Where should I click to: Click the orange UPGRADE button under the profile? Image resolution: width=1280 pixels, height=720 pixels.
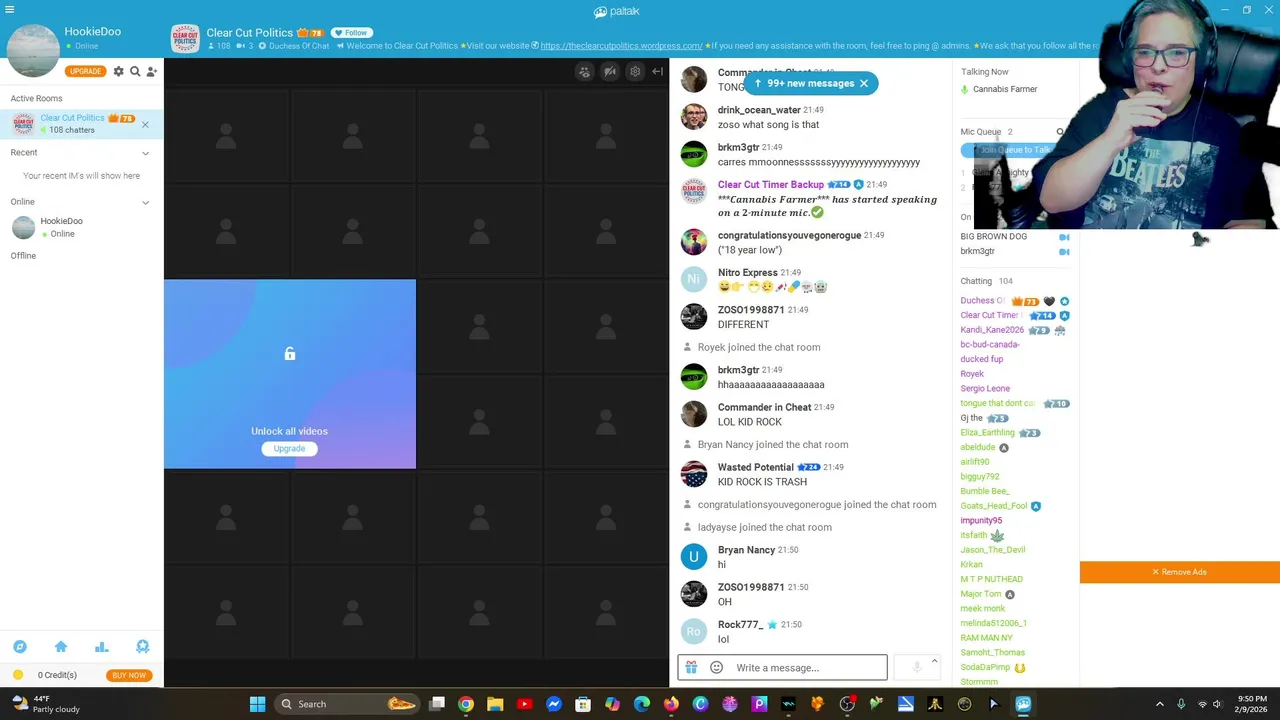tap(85, 71)
